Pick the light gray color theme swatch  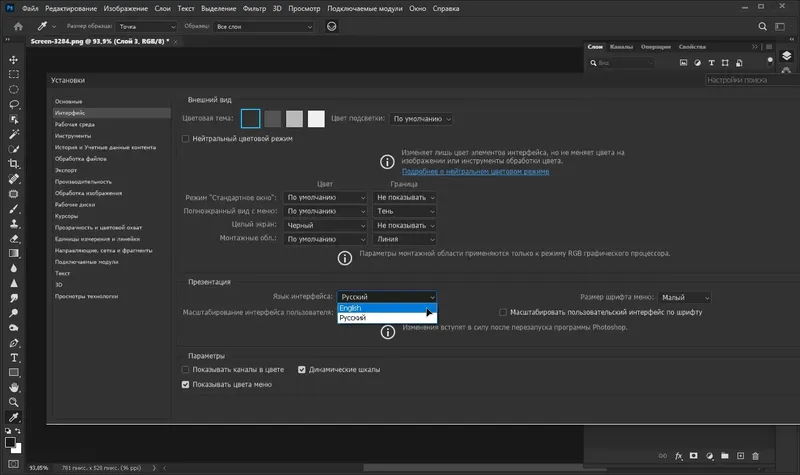294,119
